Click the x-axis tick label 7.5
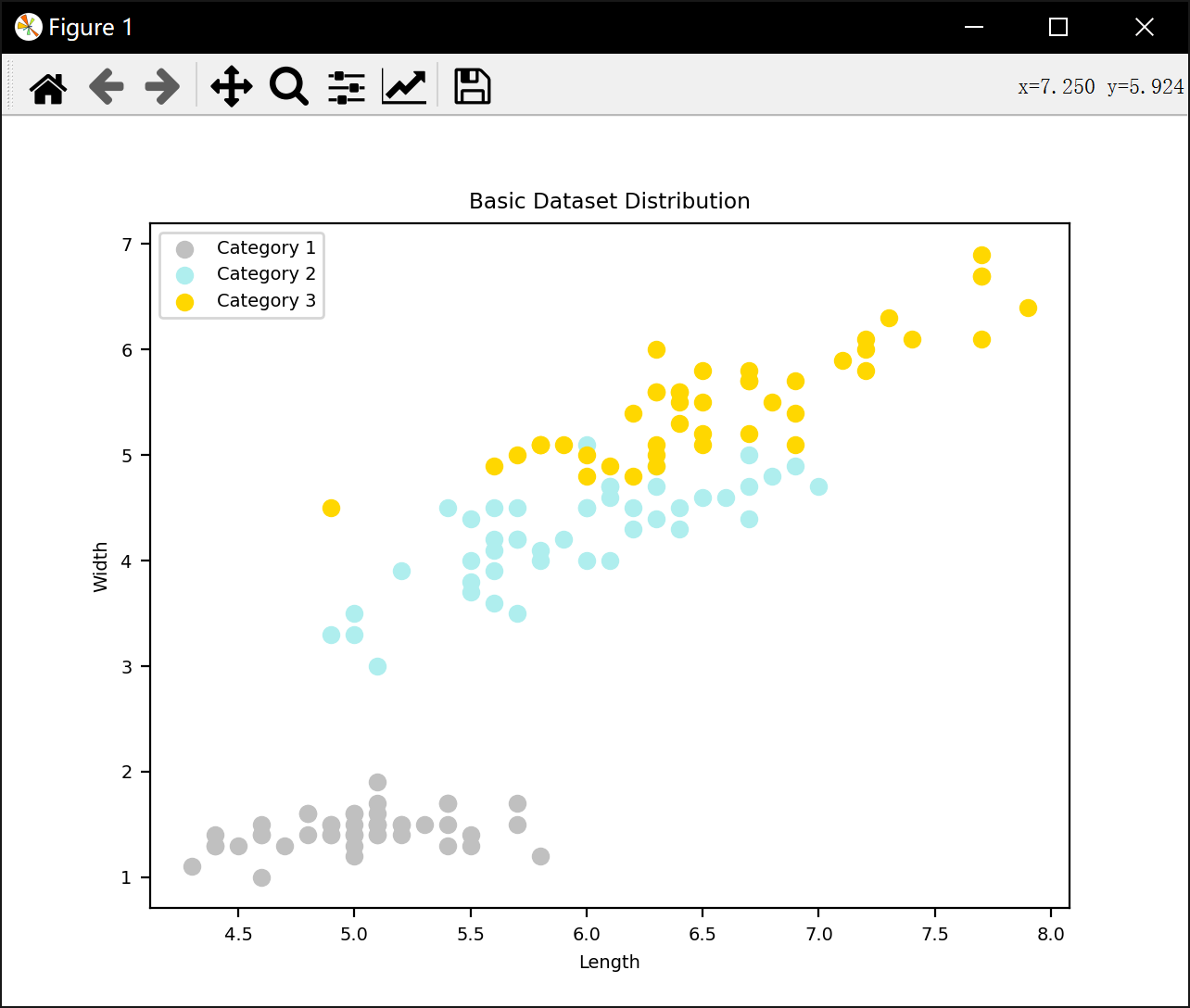This screenshot has height=1008, width=1190. pyautogui.click(x=935, y=934)
